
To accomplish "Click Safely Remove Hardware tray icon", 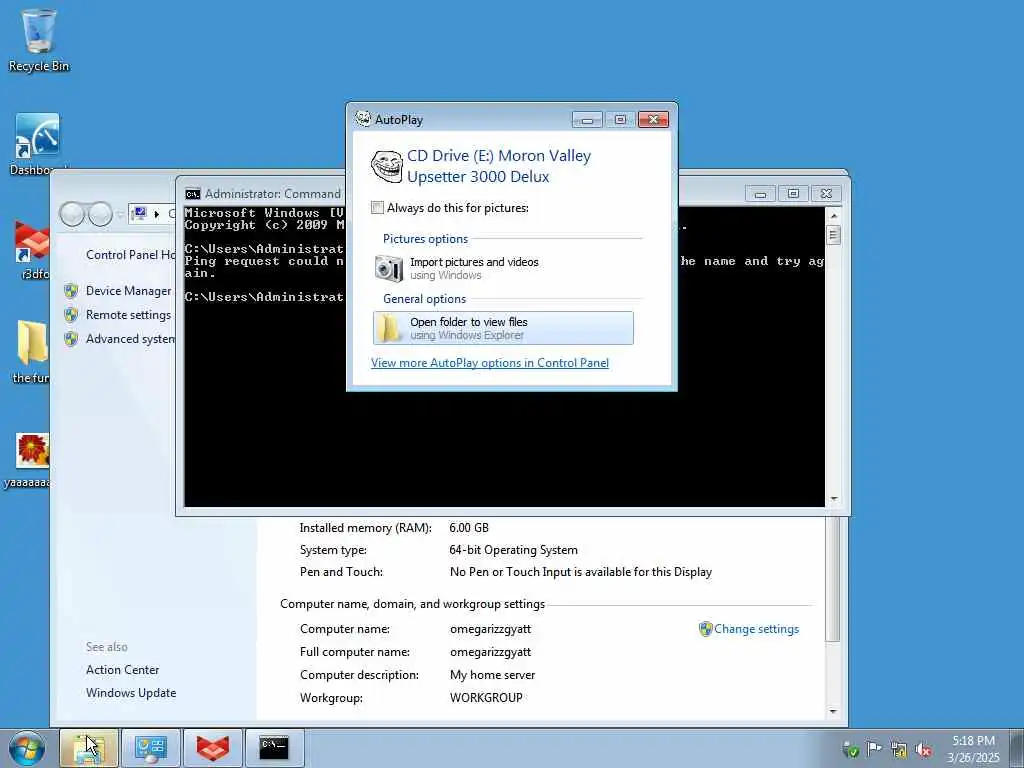I will point(851,750).
